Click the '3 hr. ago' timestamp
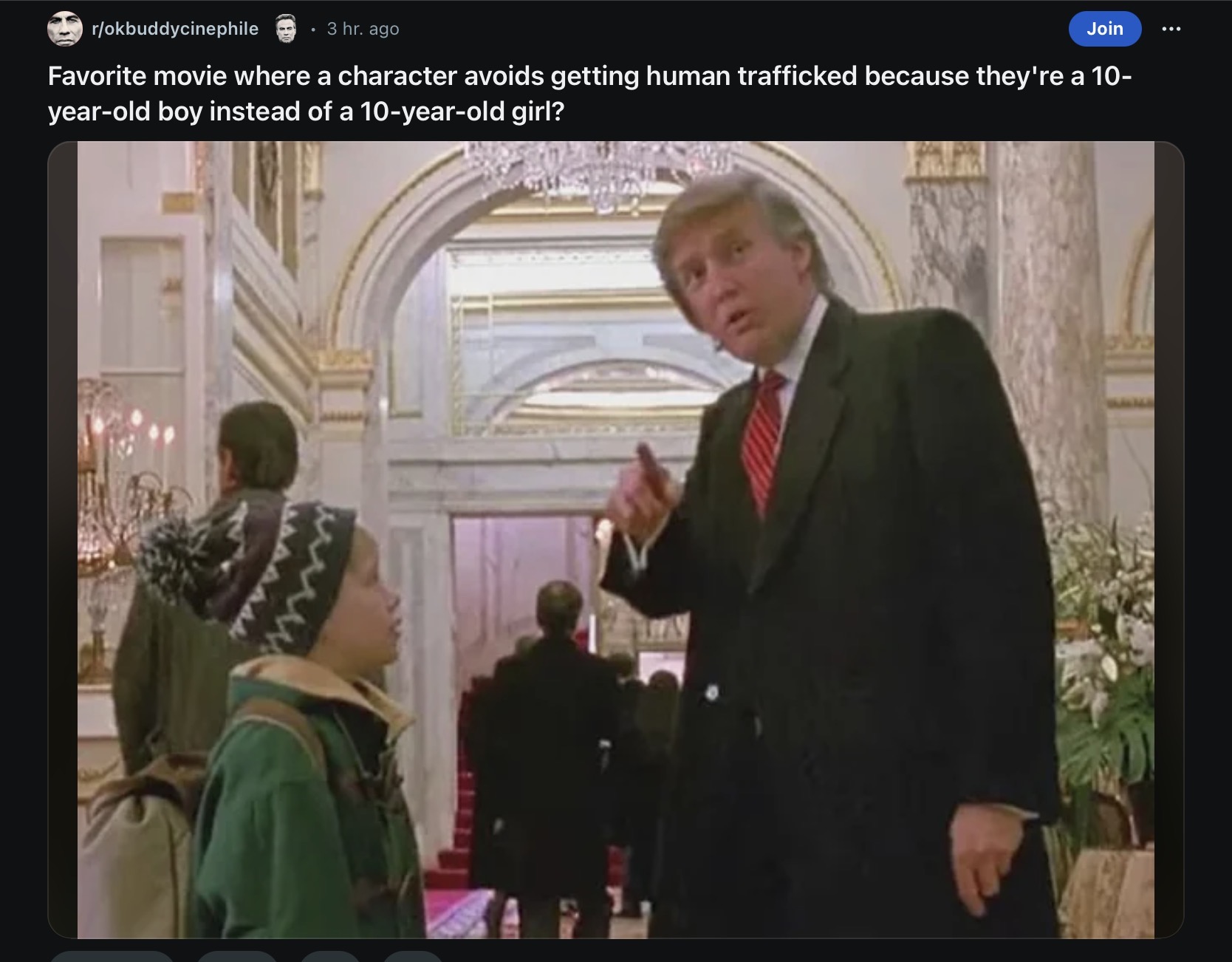The image size is (1232, 962). click(x=363, y=29)
